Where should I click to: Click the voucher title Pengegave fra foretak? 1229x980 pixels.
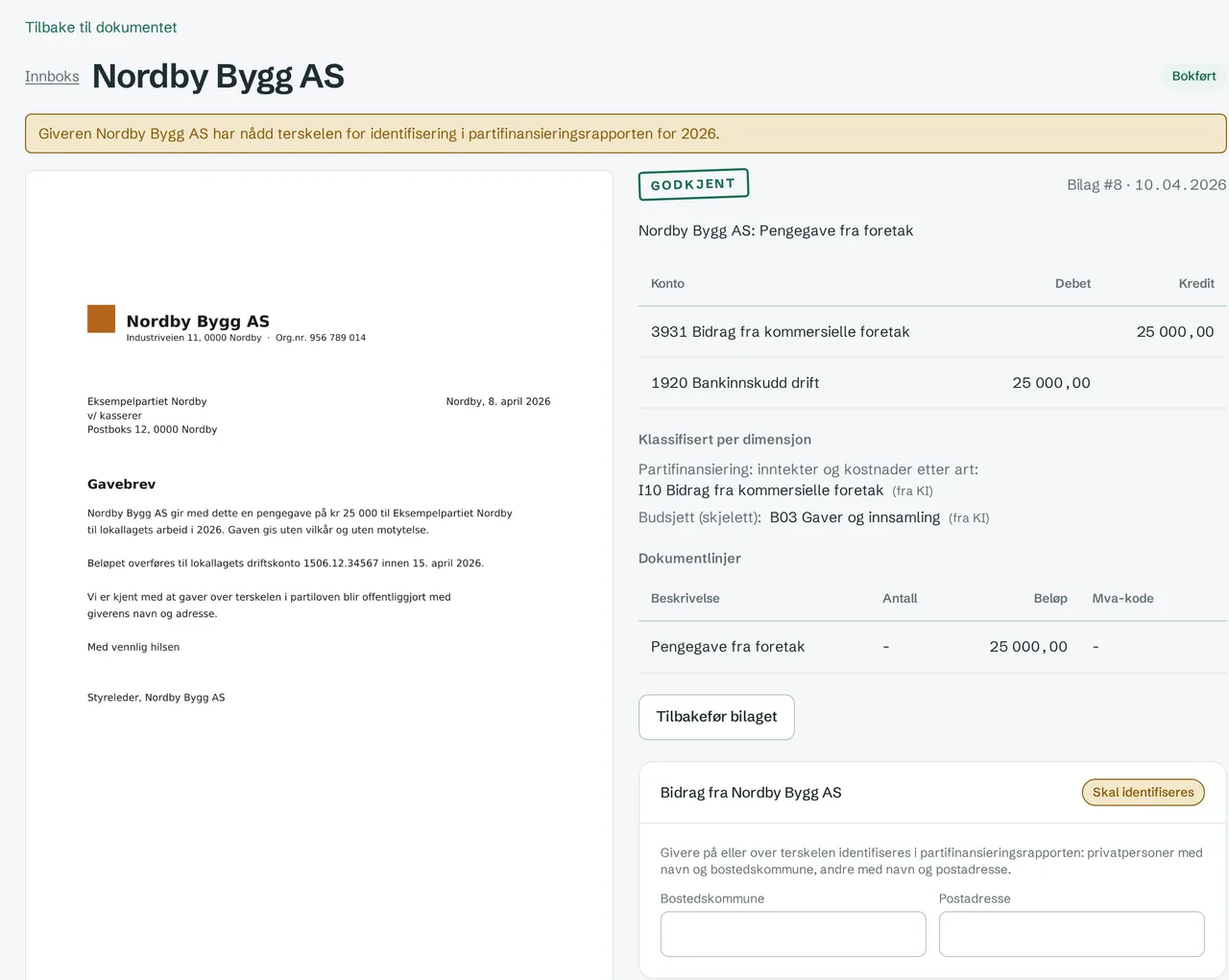[776, 230]
